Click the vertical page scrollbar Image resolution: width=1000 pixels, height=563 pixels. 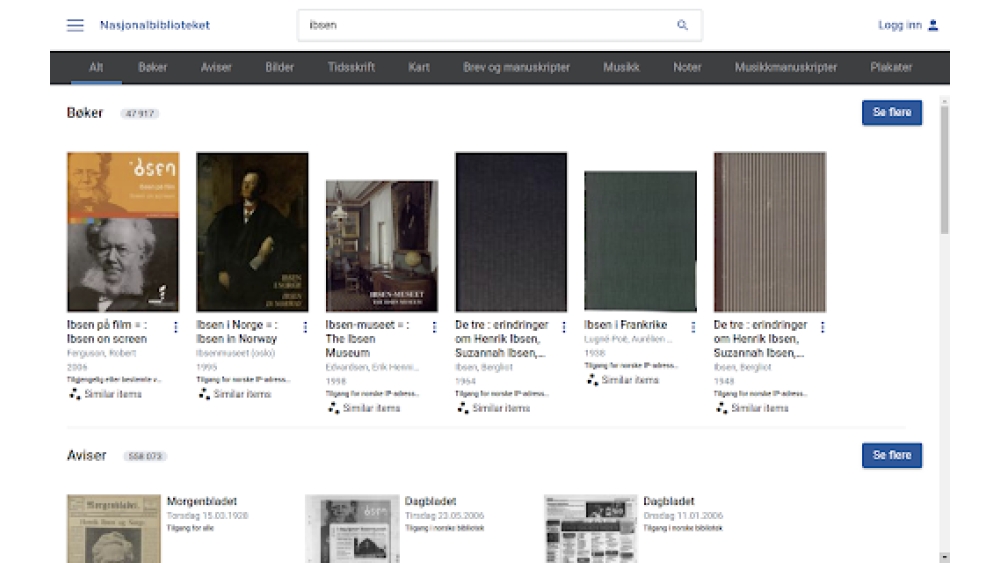[944, 170]
